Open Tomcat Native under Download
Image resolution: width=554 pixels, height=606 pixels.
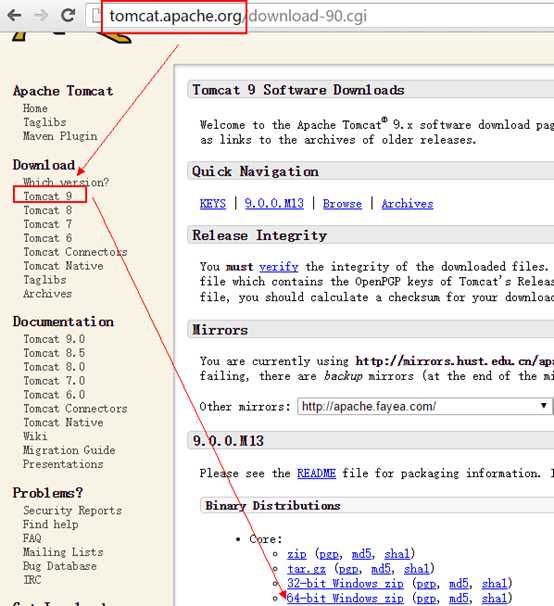coord(63,266)
